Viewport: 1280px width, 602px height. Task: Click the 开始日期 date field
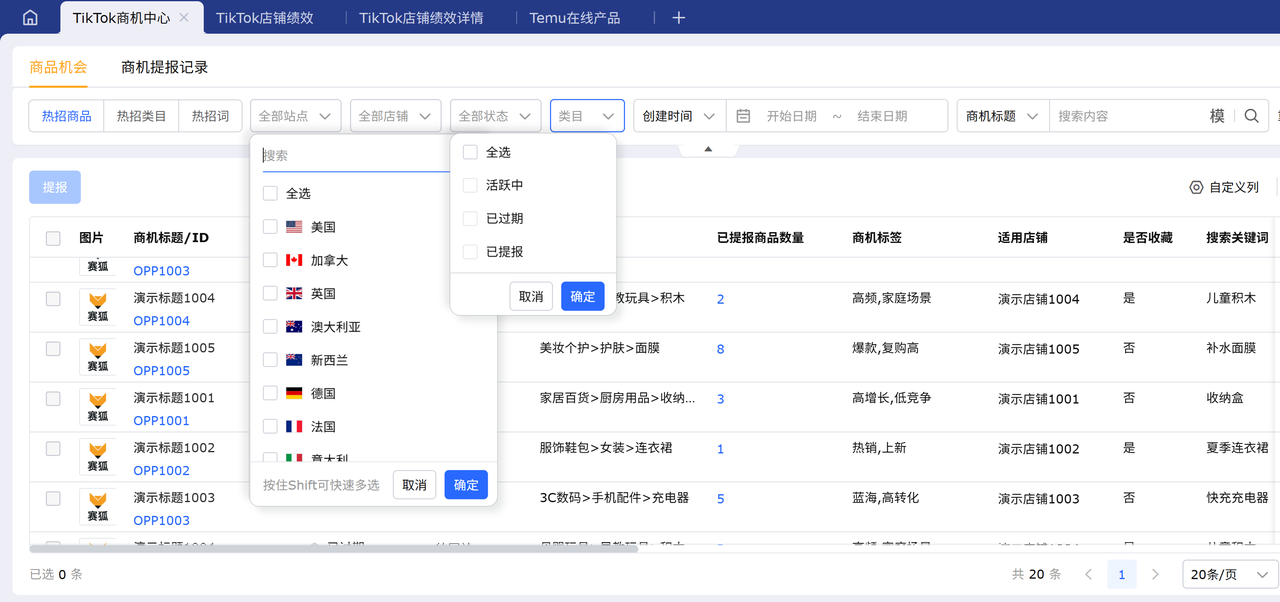pyautogui.click(x=791, y=116)
